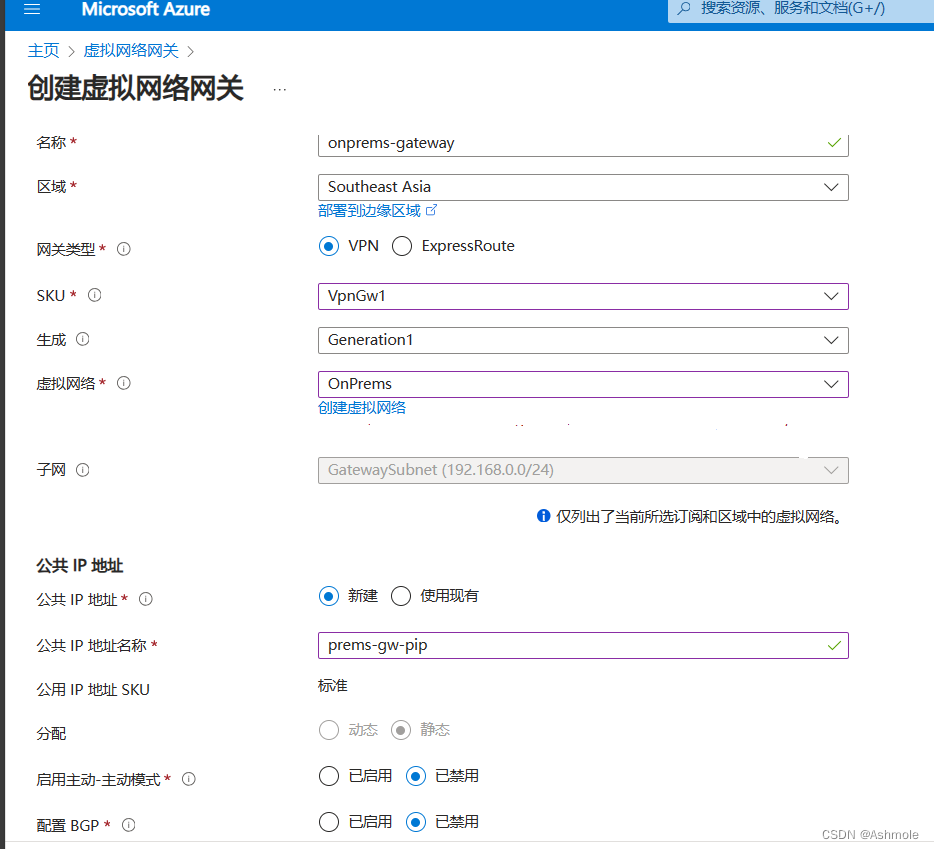Open the GatewaySubnet subnet dropdown

pyautogui.click(x=583, y=470)
